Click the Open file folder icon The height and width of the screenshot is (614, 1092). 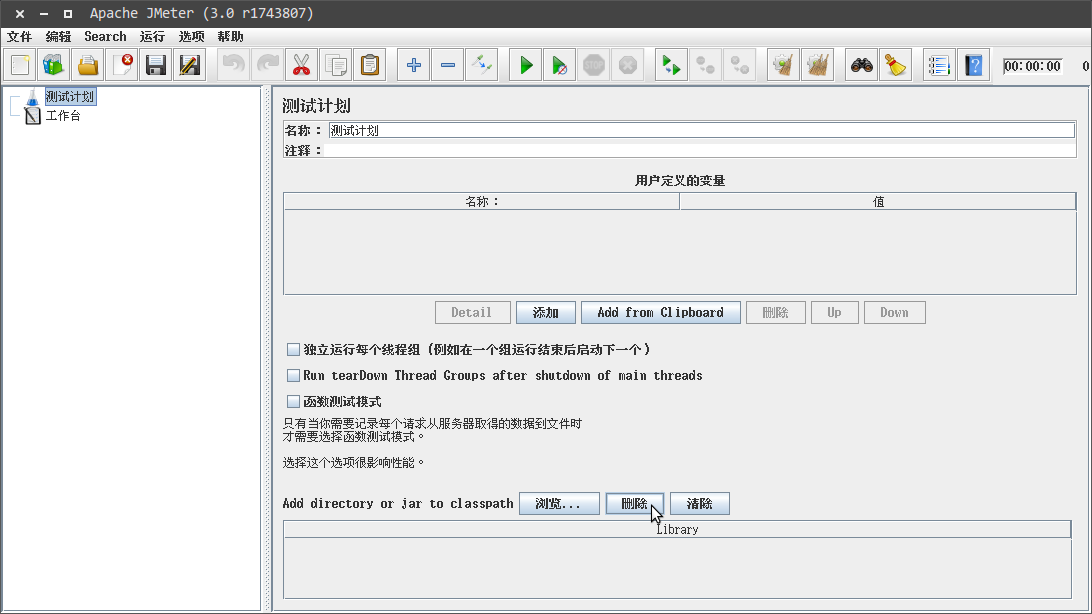(x=88, y=65)
